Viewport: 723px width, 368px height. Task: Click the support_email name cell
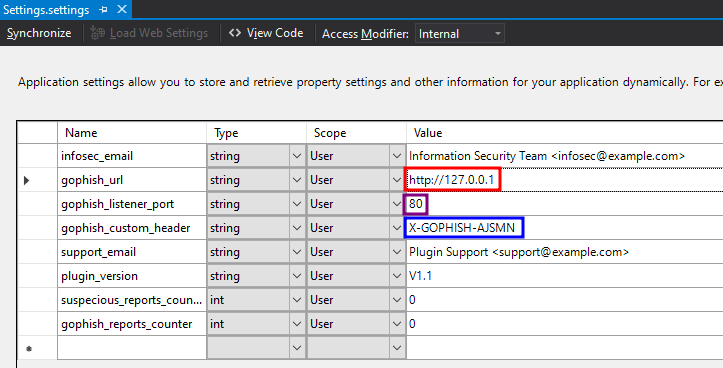[x=132, y=252]
